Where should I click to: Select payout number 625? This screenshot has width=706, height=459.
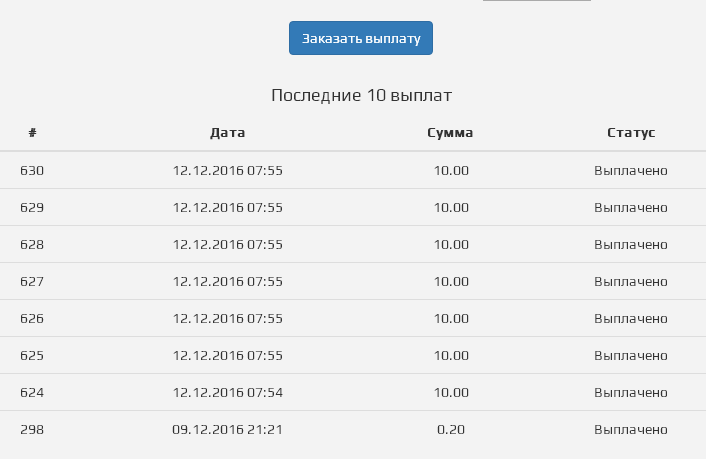[x=32, y=355]
